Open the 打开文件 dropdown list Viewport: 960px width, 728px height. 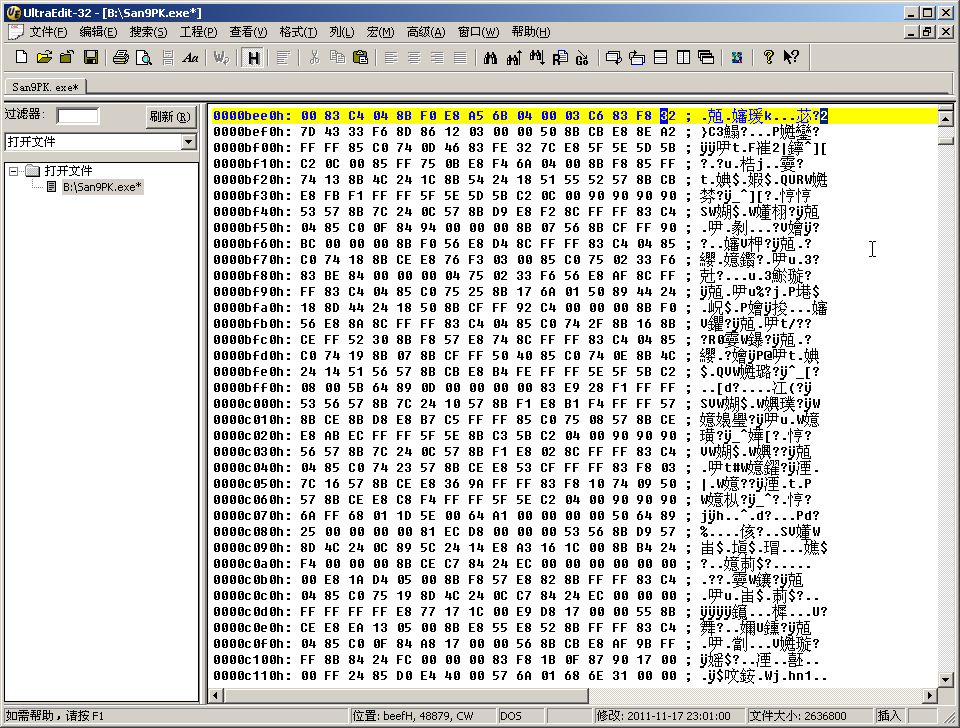[188, 142]
